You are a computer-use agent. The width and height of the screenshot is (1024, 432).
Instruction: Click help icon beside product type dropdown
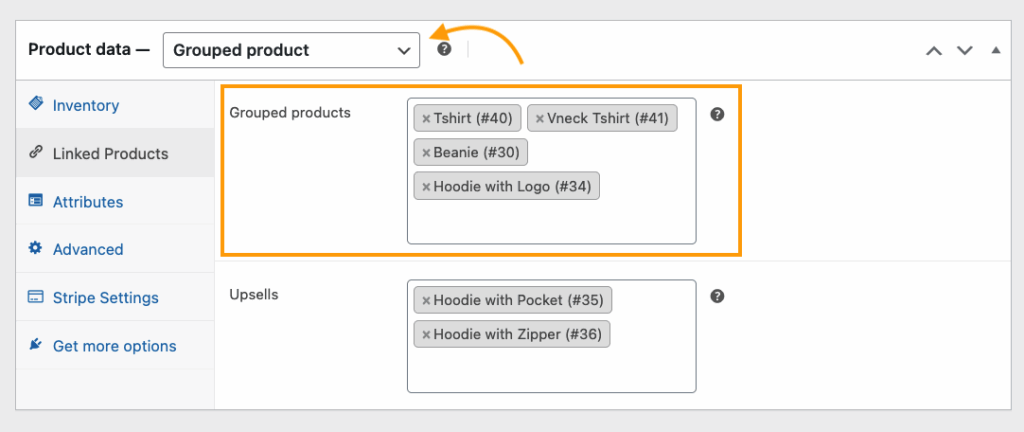[x=445, y=49]
